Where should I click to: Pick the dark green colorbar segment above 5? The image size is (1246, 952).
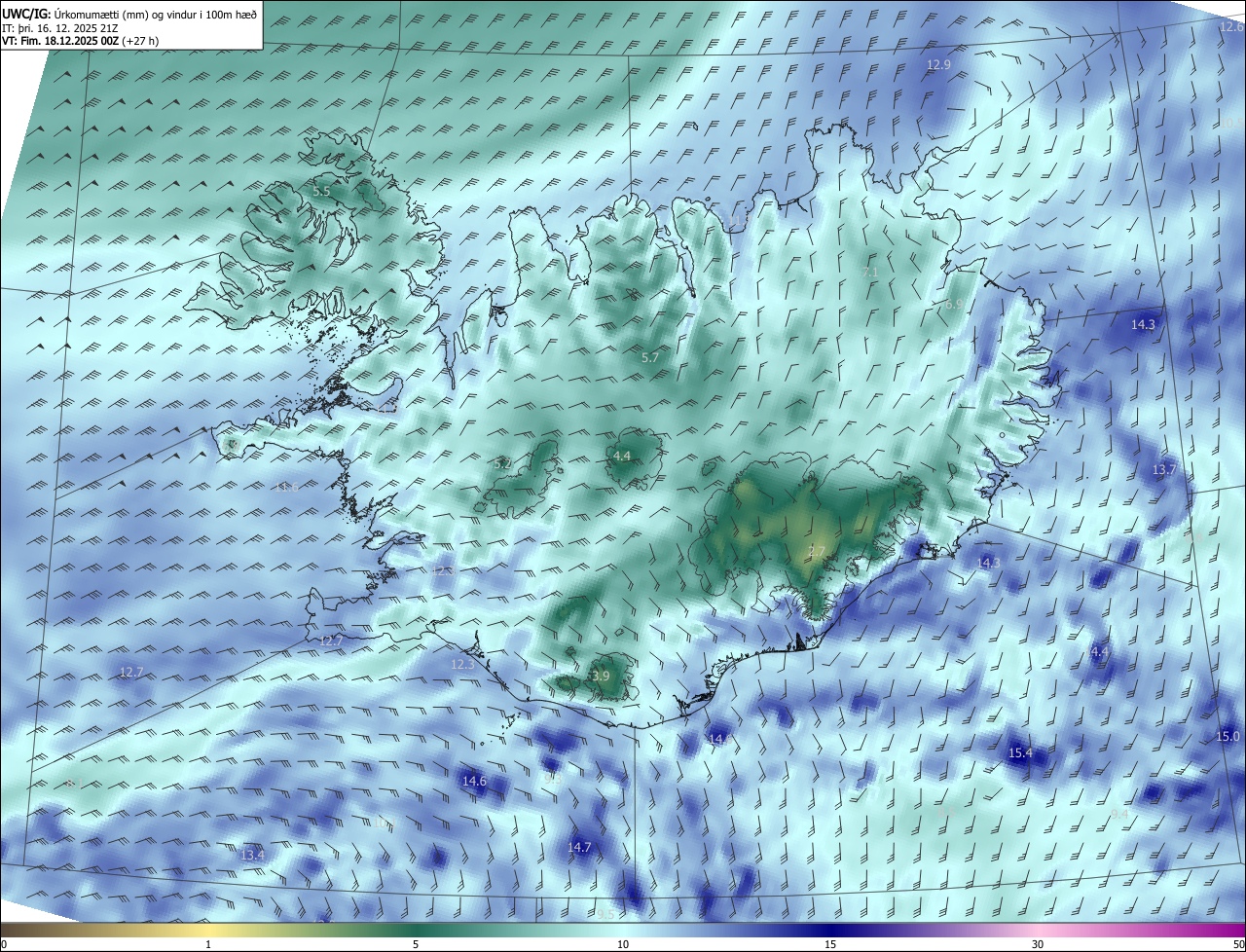tap(416, 931)
